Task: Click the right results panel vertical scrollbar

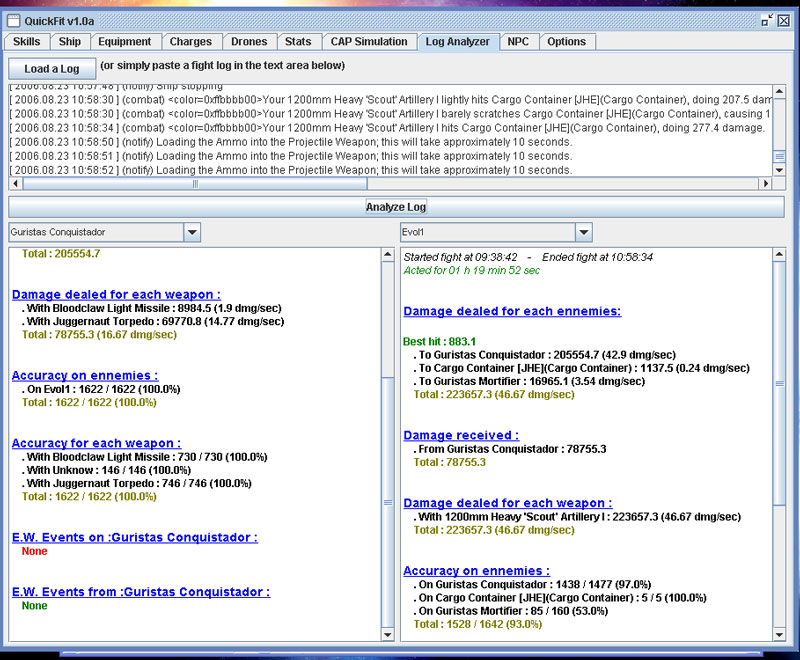Action: click(x=779, y=383)
